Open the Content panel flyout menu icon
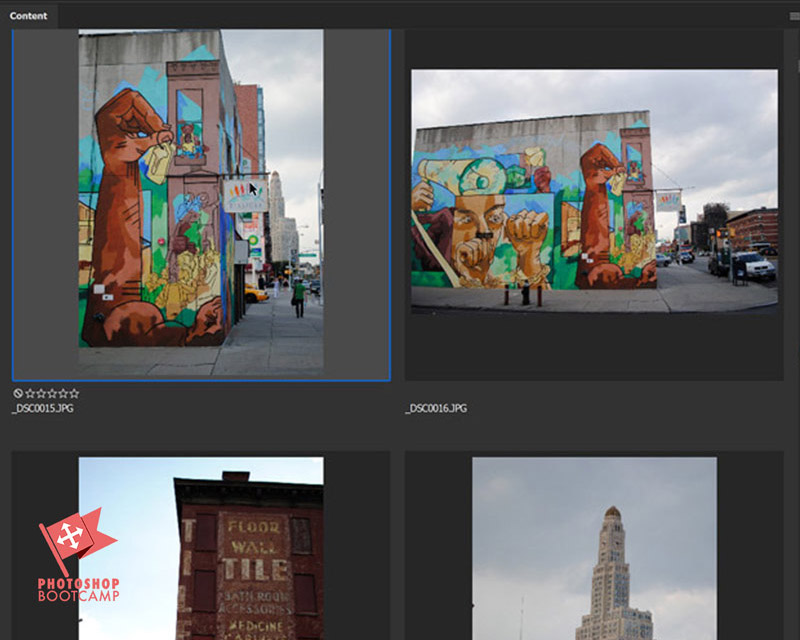The height and width of the screenshot is (640, 800). point(794,17)
